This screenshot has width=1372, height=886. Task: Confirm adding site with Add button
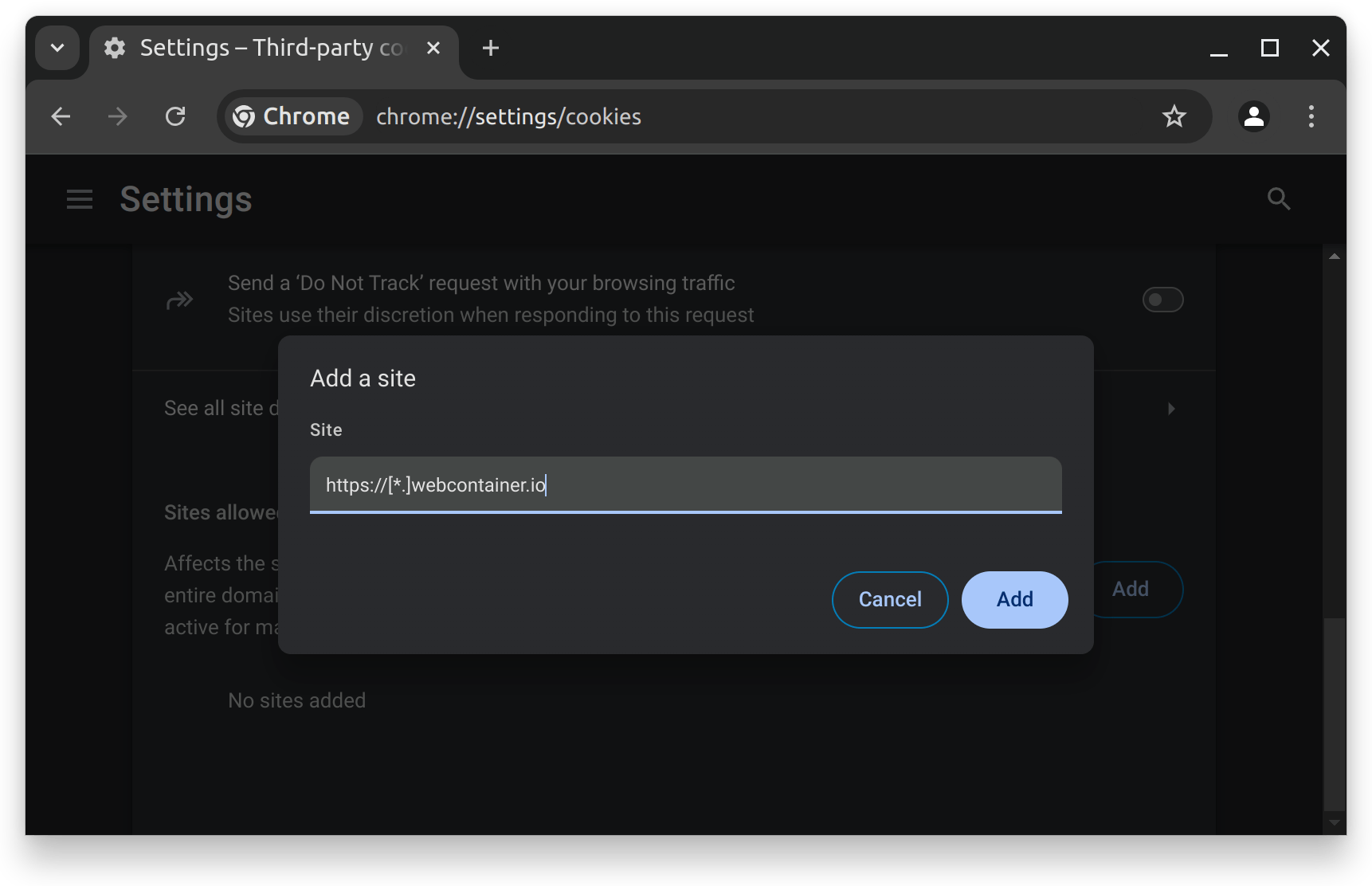(x=1014, y=599)
